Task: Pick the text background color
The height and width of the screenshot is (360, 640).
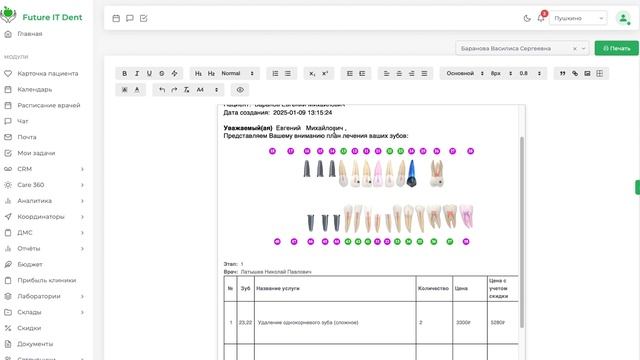Action: [x=124, y=90]
